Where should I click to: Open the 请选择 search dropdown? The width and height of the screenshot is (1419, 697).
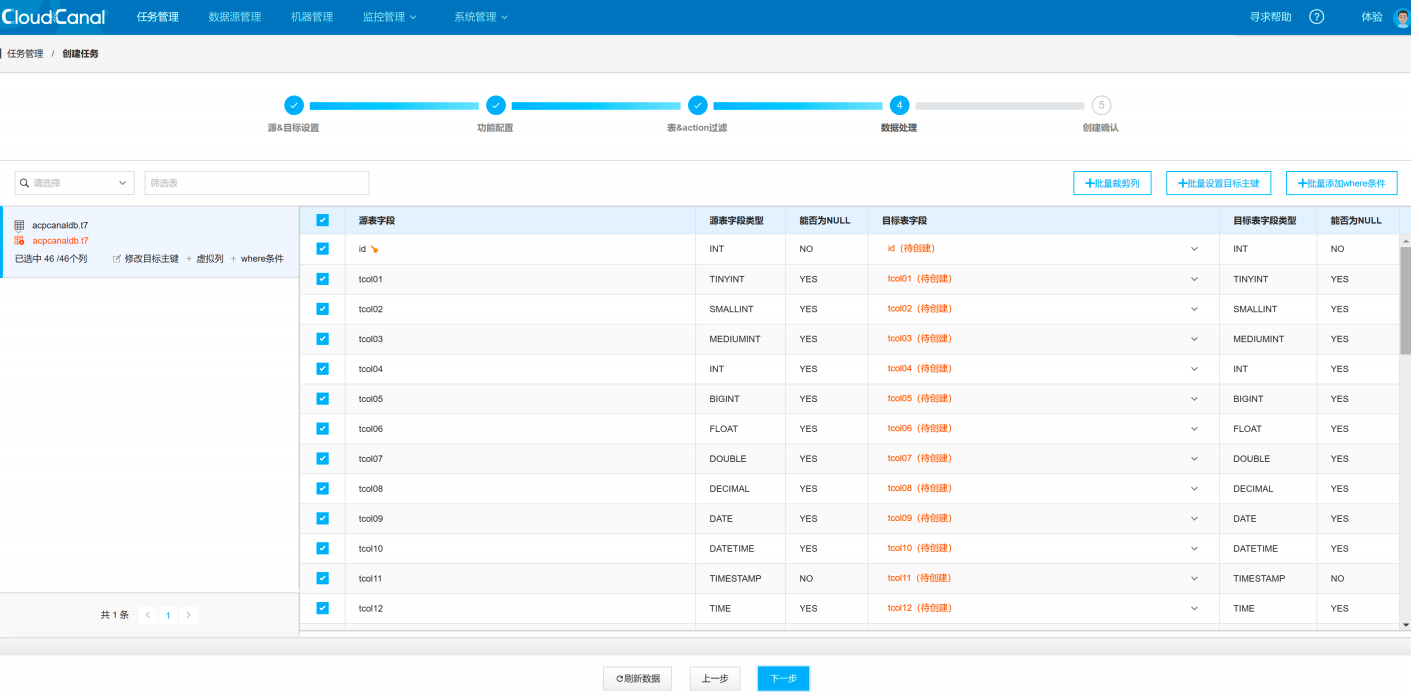pyautogui.click(x=74, y=183)
